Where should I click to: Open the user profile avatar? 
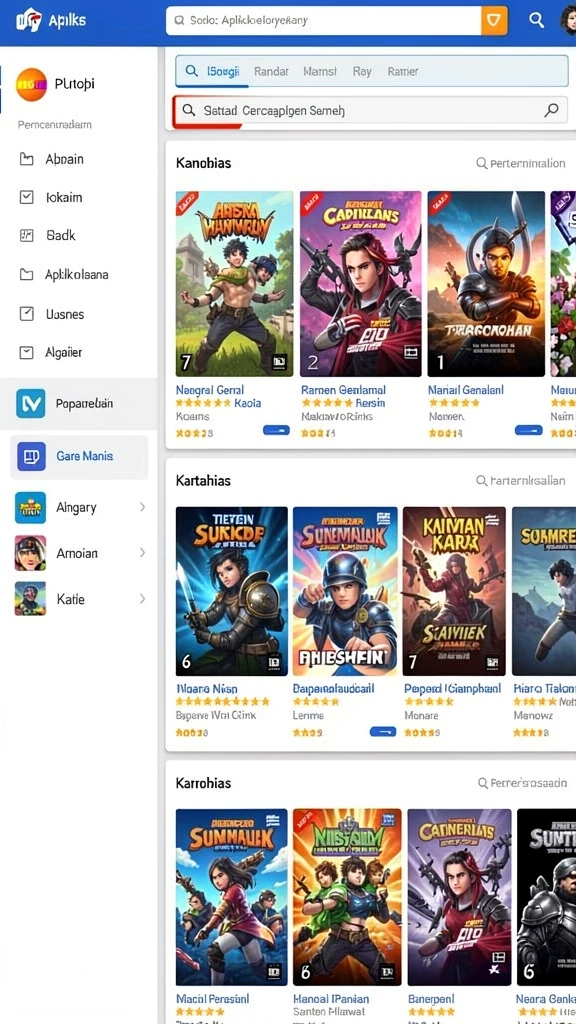coord(568,21)
